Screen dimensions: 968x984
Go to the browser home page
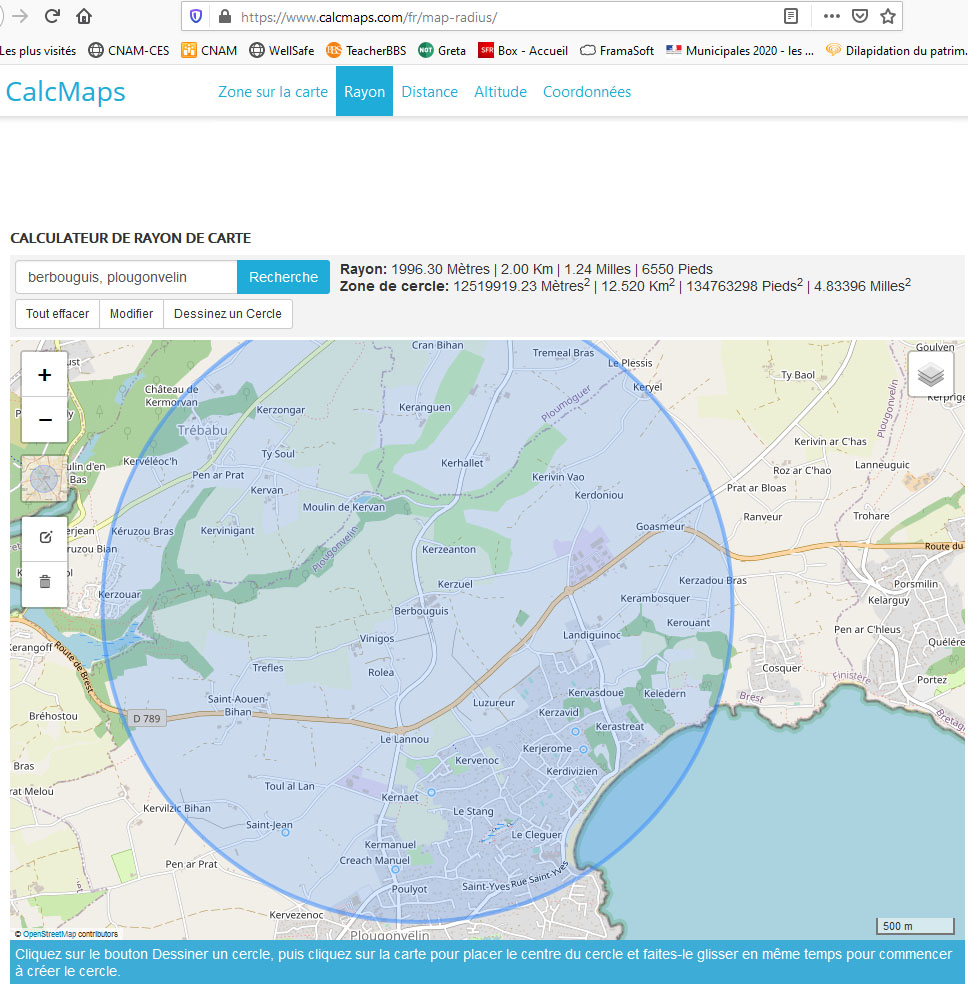(x=83, y=16)
